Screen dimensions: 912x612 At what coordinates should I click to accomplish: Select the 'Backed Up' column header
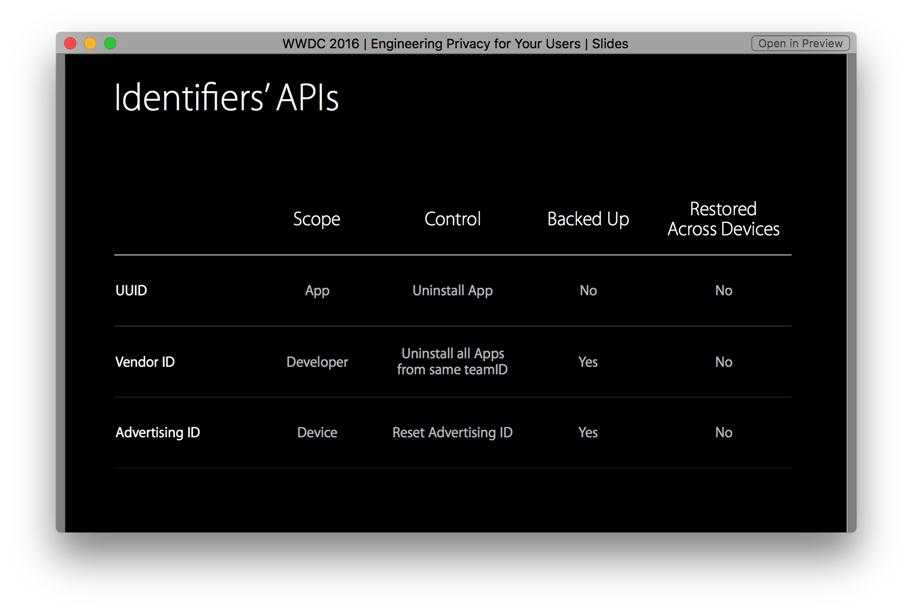588,219
